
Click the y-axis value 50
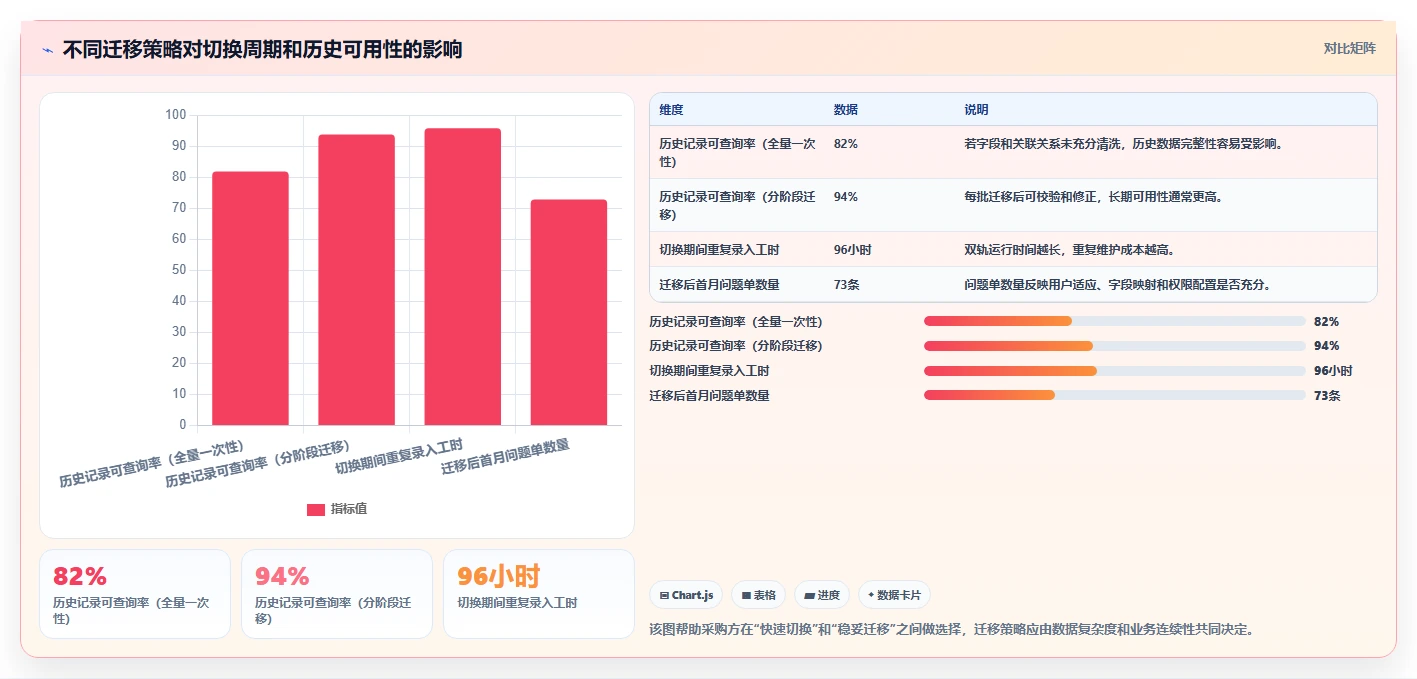coord(179,270)
